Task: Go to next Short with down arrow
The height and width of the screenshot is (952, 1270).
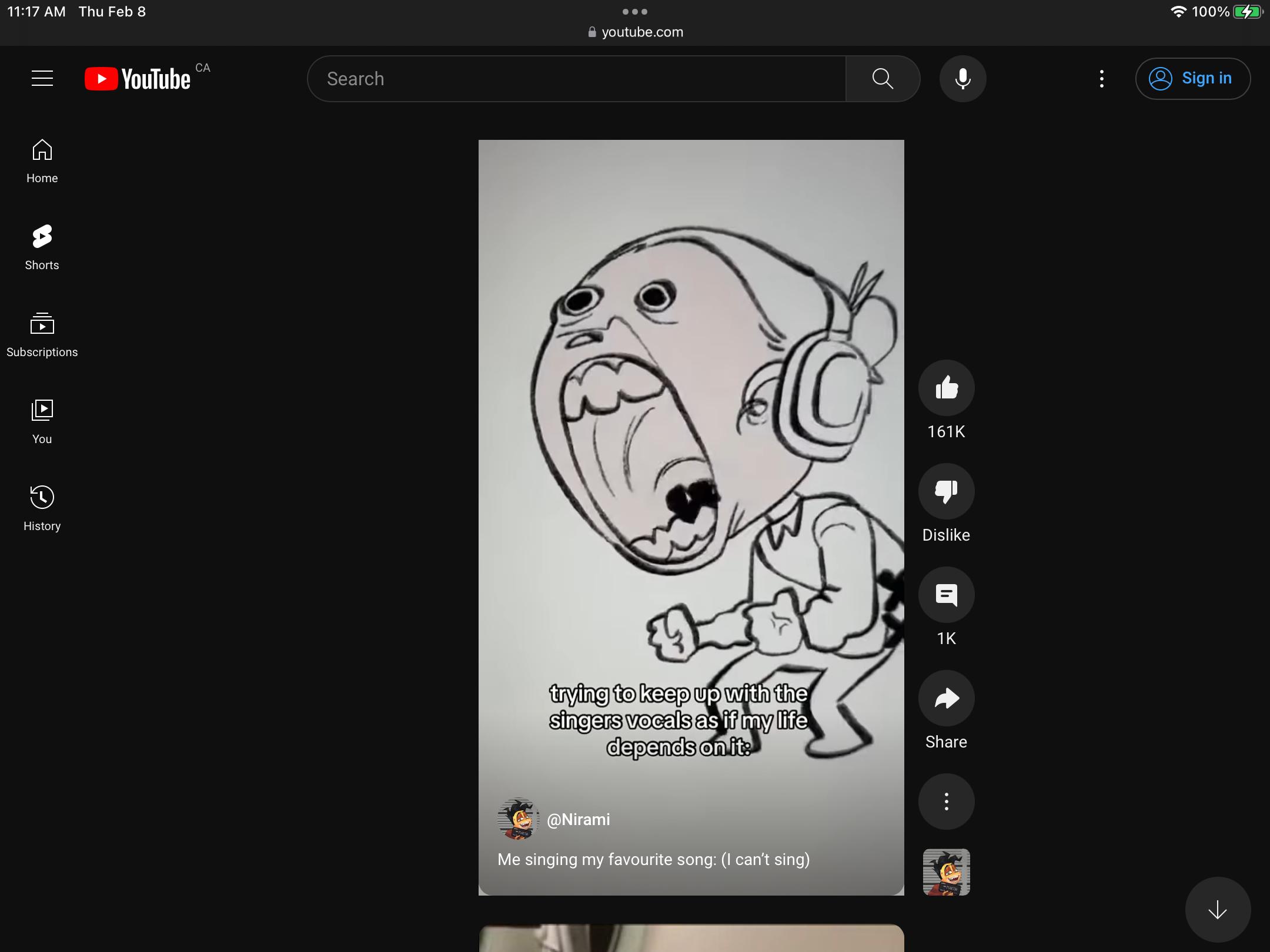Action: 1217,910
